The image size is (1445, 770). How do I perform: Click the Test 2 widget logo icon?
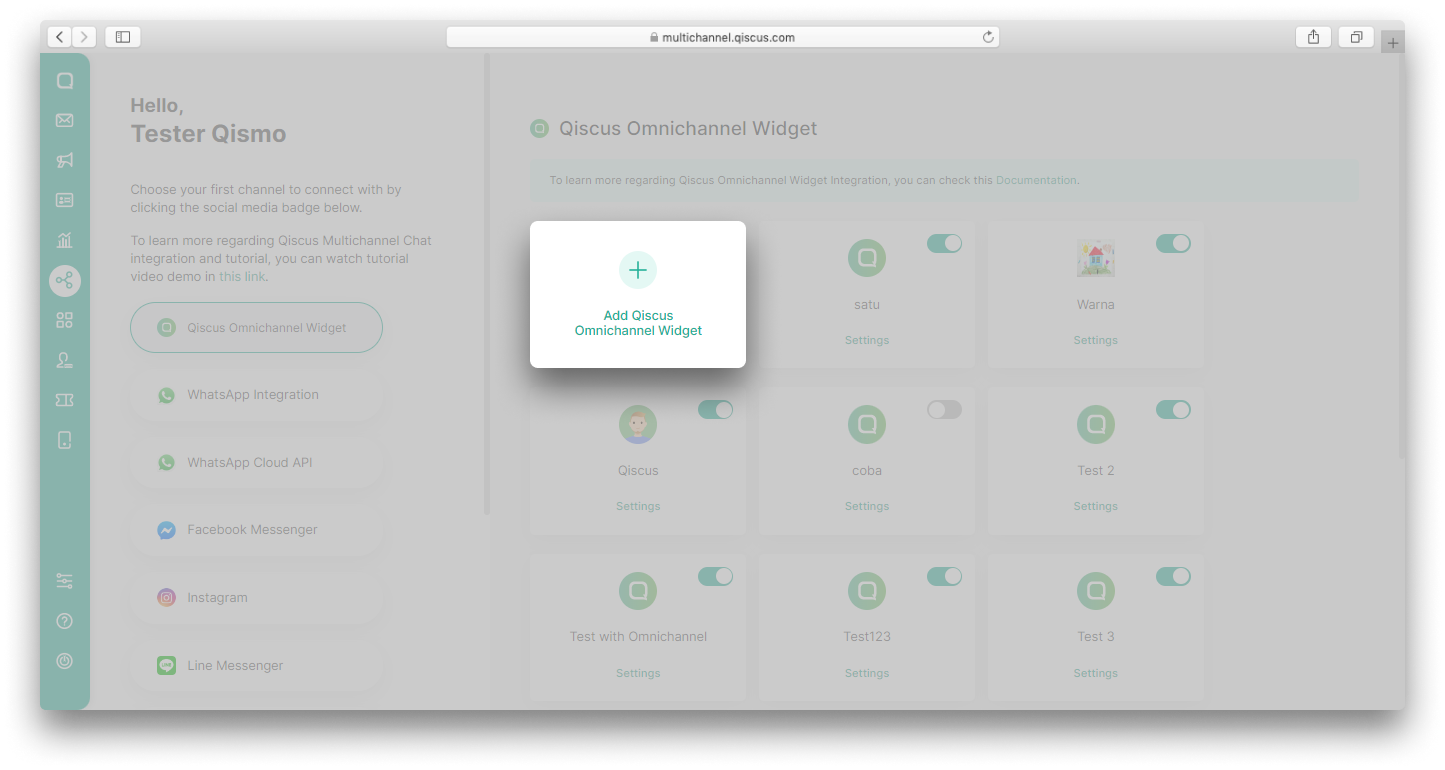1096,424
